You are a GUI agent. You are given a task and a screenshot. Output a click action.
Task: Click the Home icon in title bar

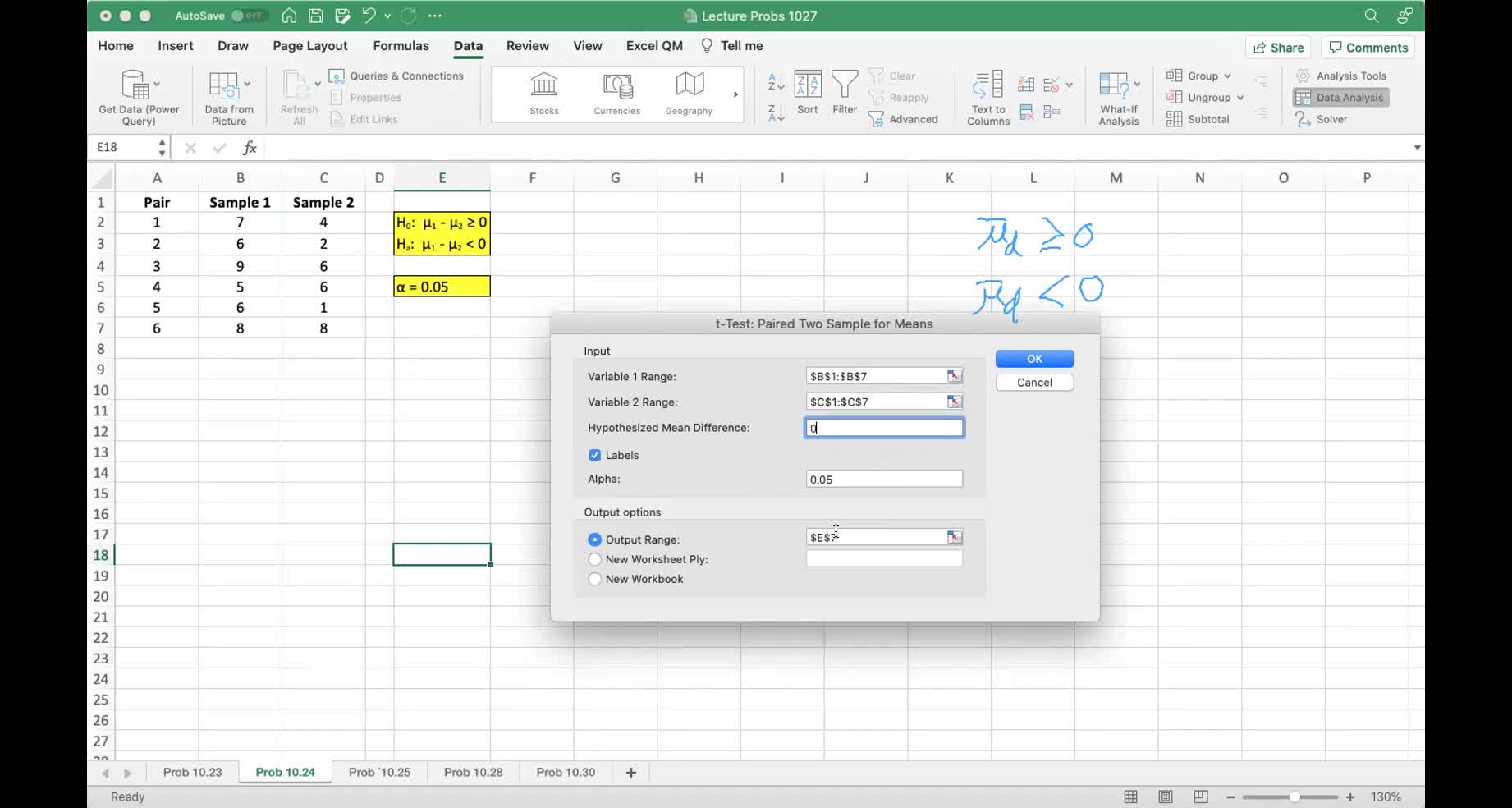289,16
